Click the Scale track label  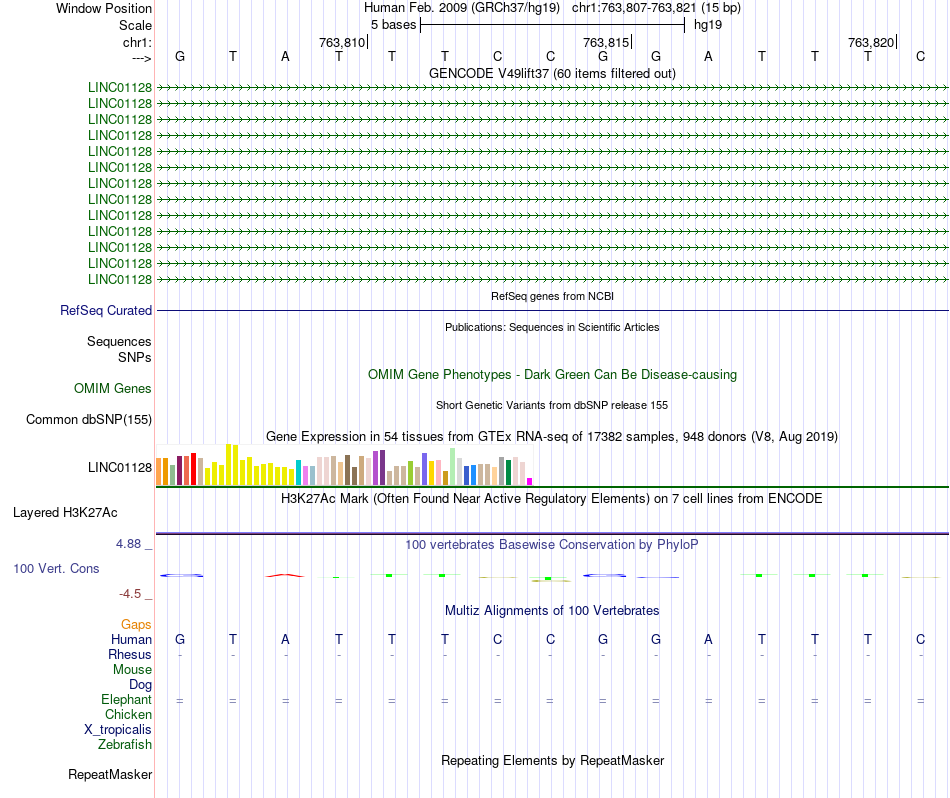pyautogui.click(x=135, y=25)
